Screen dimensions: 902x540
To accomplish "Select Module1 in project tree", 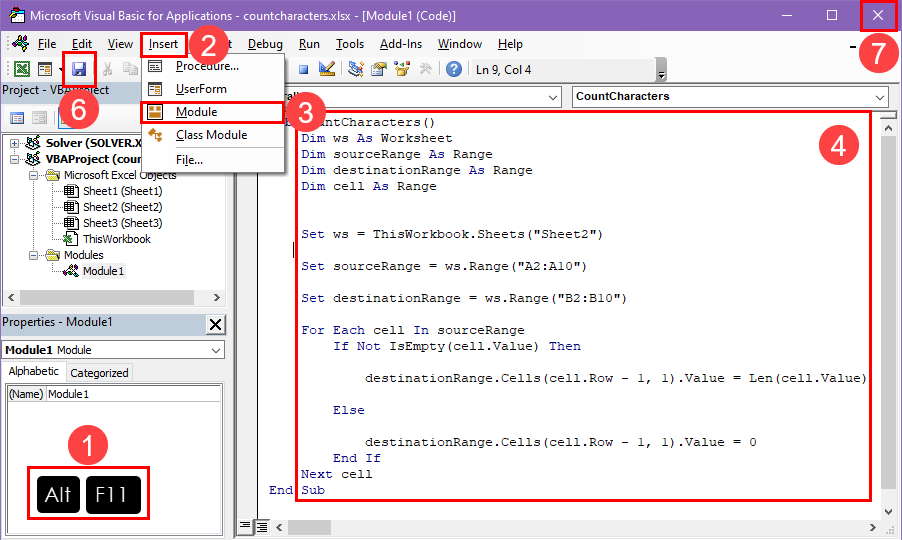I will pos(104,271).
